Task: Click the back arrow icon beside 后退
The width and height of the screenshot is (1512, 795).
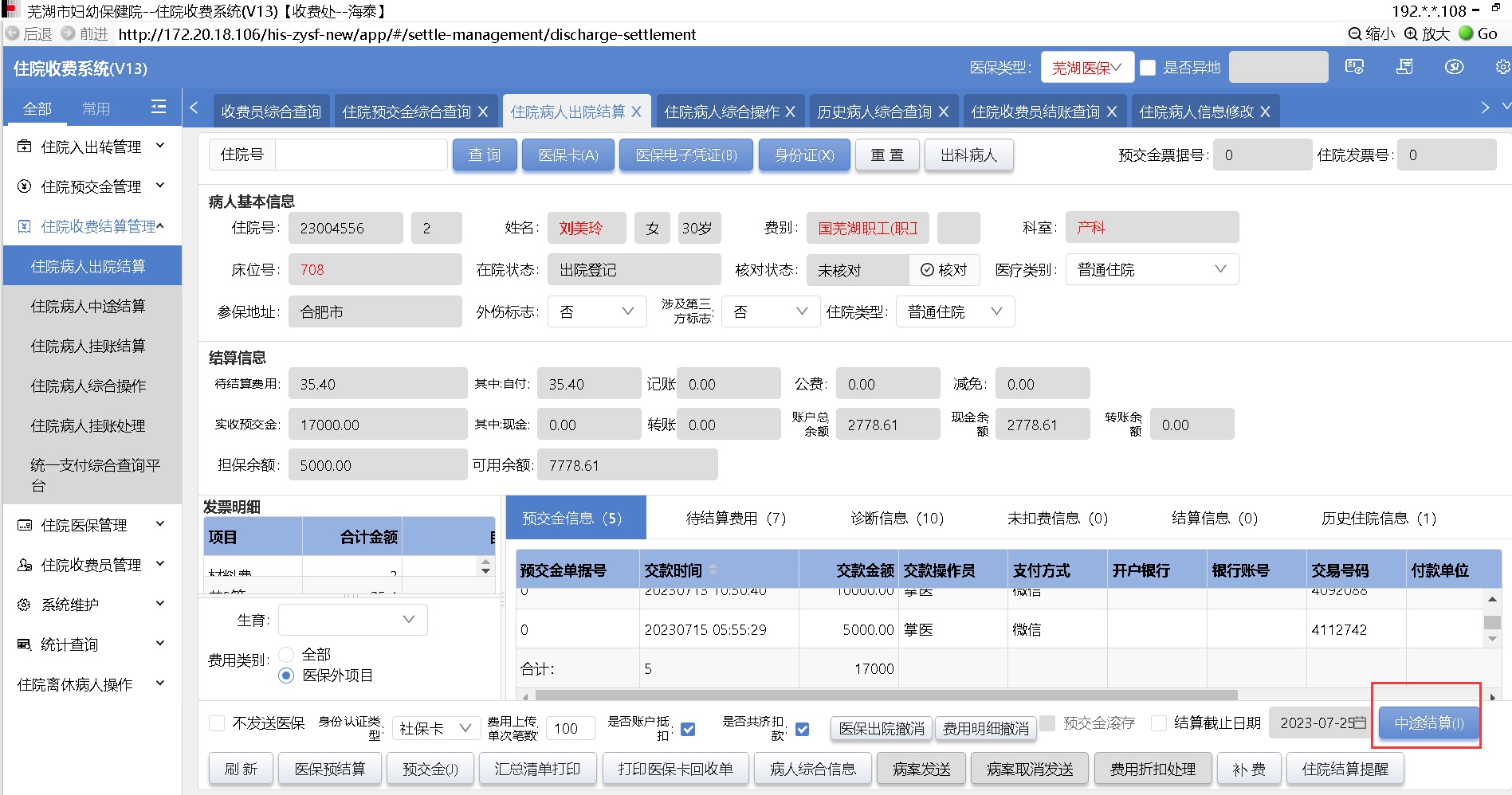Action: pos(13,33)
